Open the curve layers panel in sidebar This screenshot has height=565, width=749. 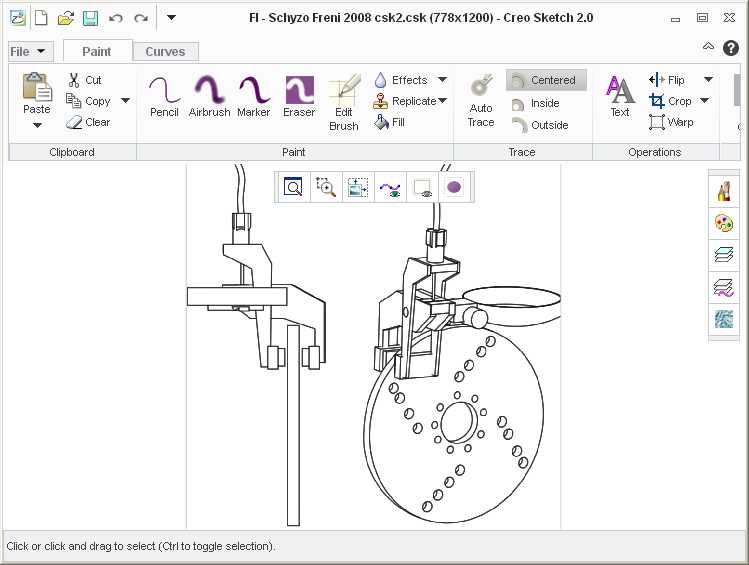[724, 288]
